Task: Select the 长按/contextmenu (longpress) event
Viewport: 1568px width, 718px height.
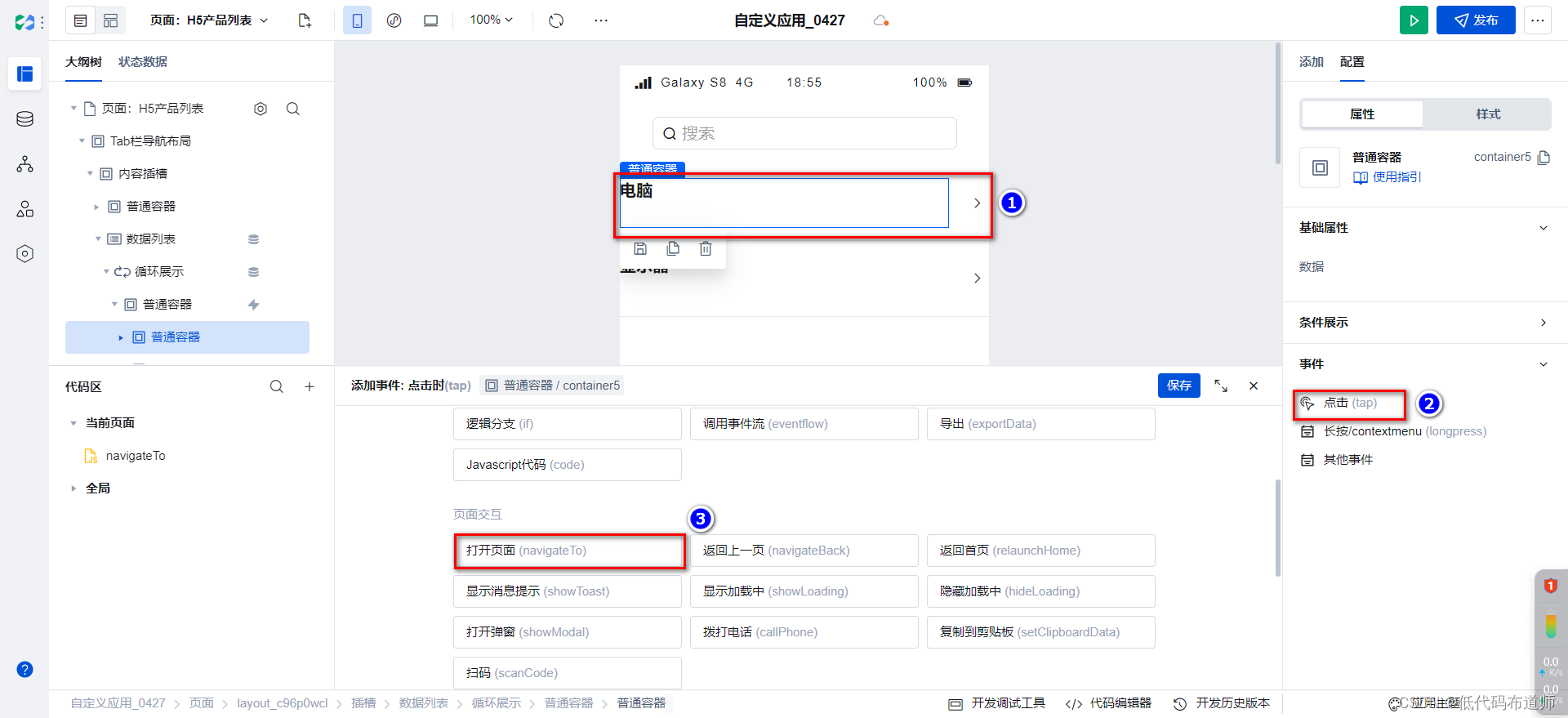Action: 1394,431
